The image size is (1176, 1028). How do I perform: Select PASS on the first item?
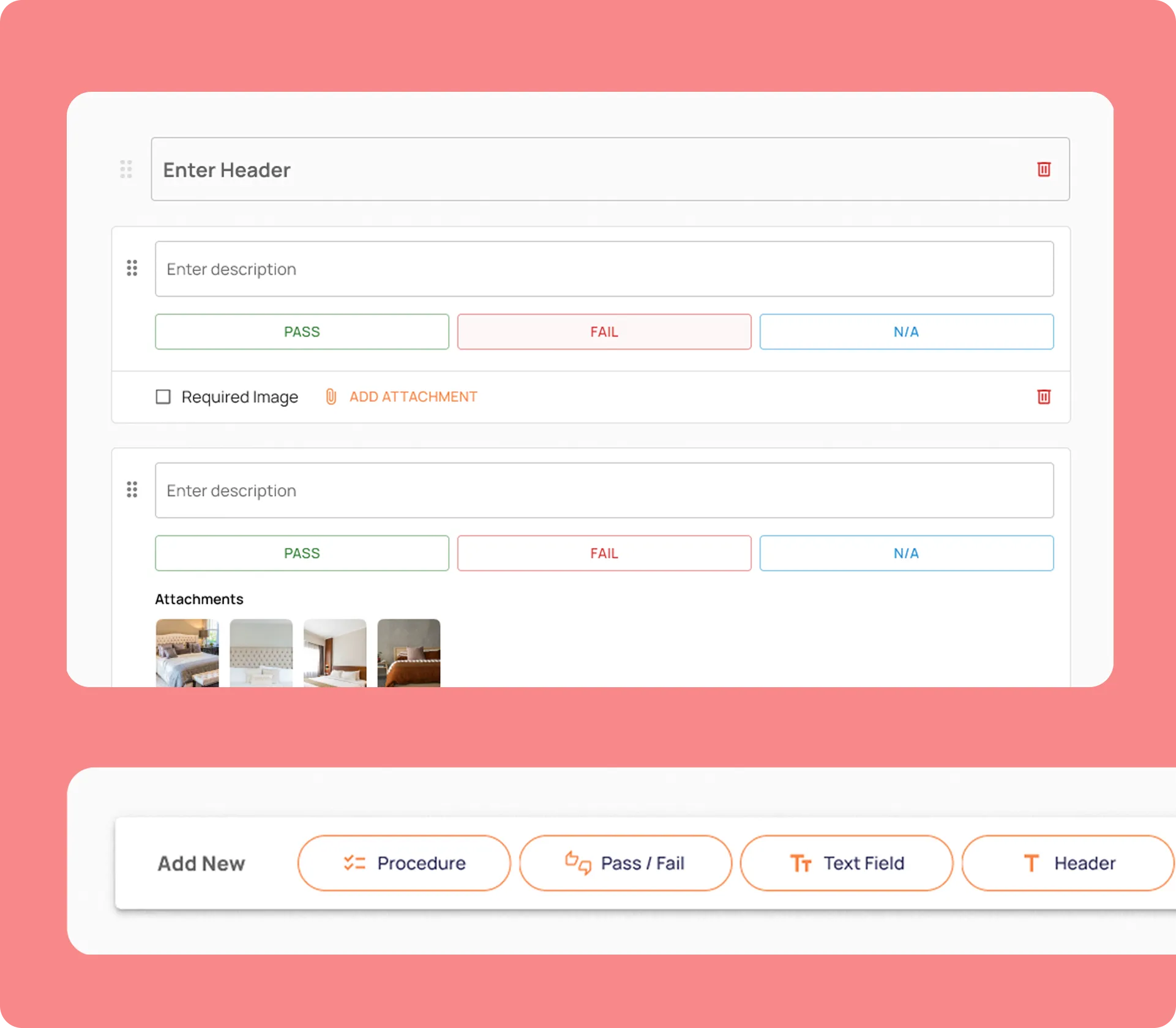pos(302,332)
